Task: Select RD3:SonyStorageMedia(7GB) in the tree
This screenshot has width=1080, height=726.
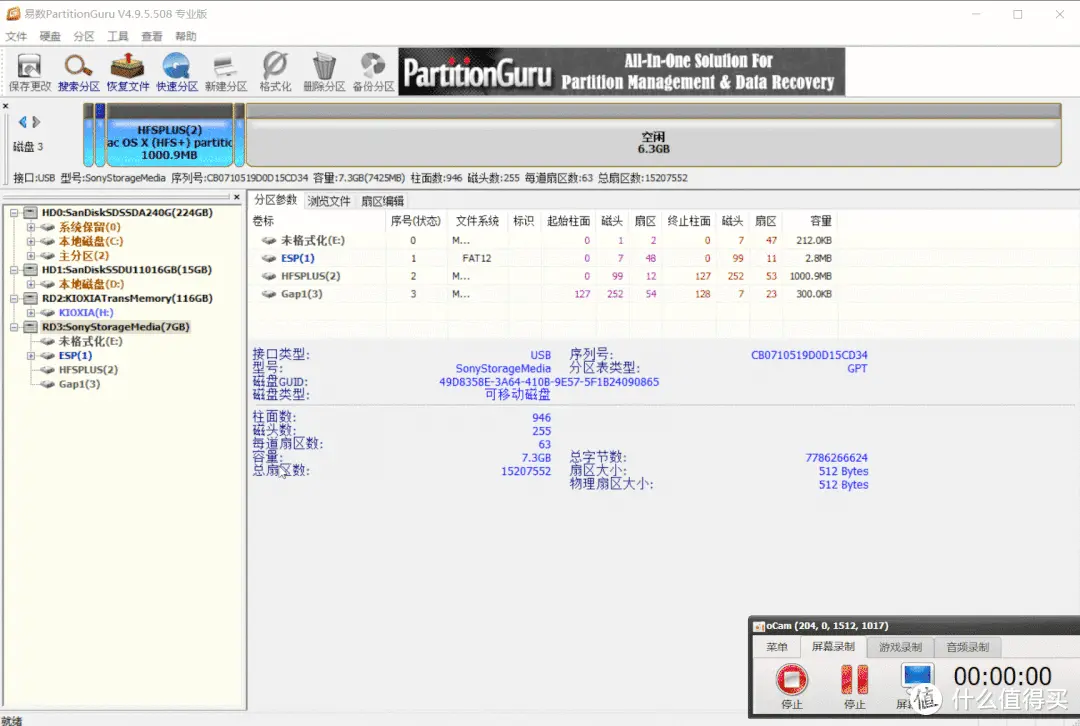Action: pos(115,327)
